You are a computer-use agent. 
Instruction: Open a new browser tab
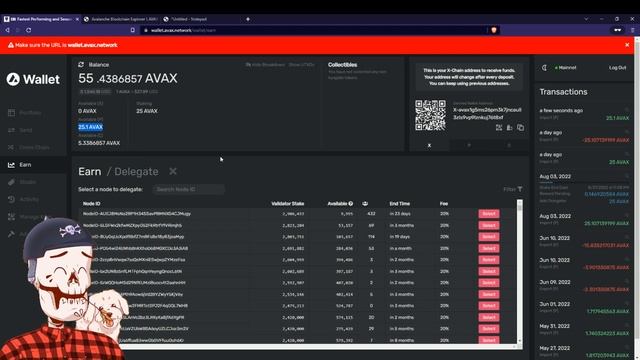click(x=248, y=19)
